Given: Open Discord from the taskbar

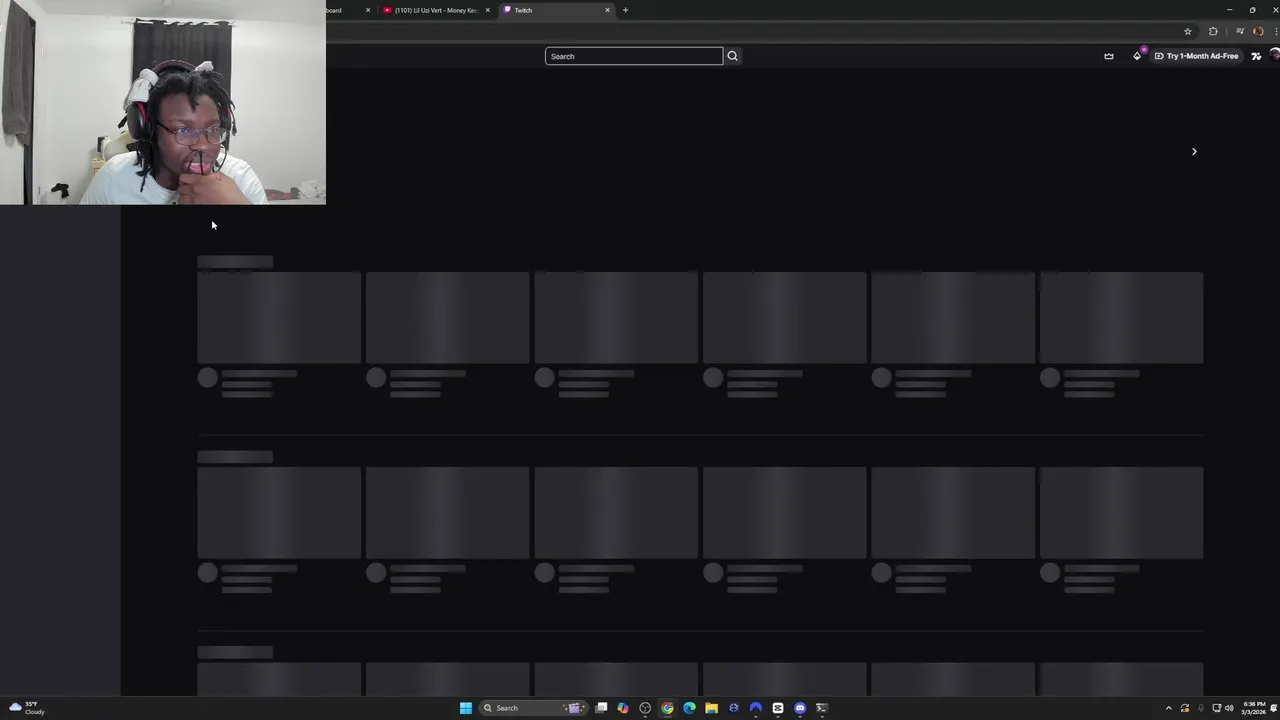Looking at the screenshot, I should click(x=800, y=708).
